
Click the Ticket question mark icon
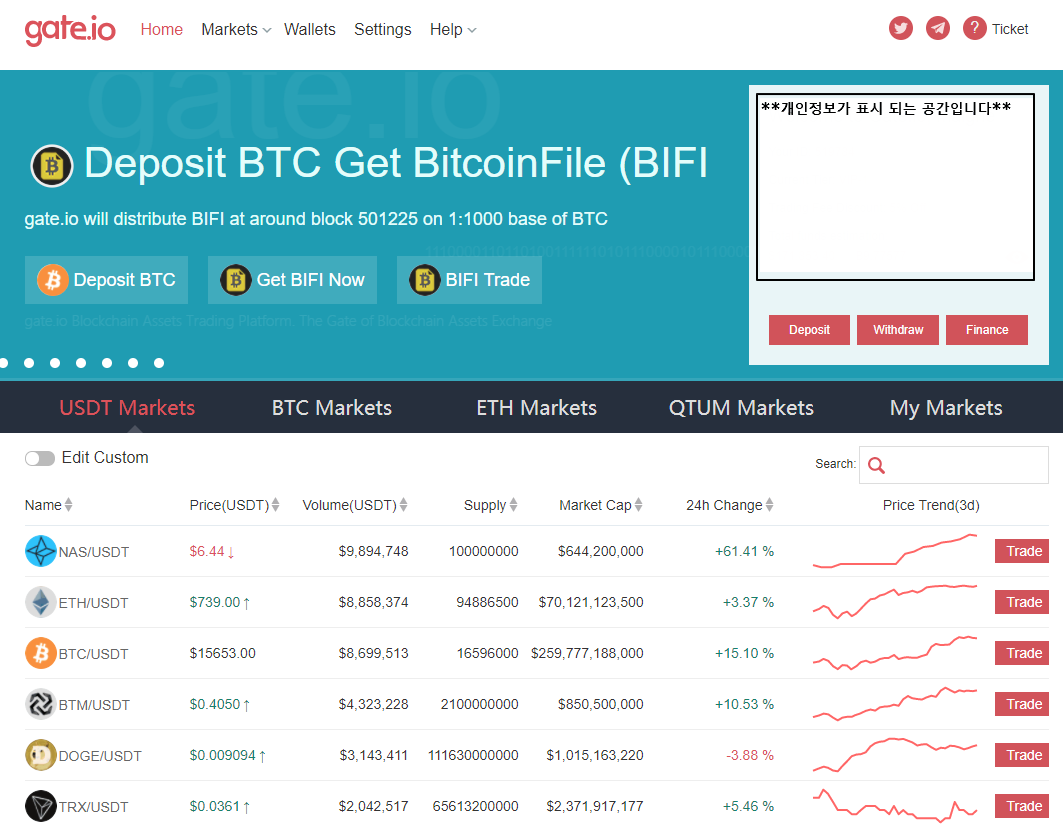tap(974, 28)
